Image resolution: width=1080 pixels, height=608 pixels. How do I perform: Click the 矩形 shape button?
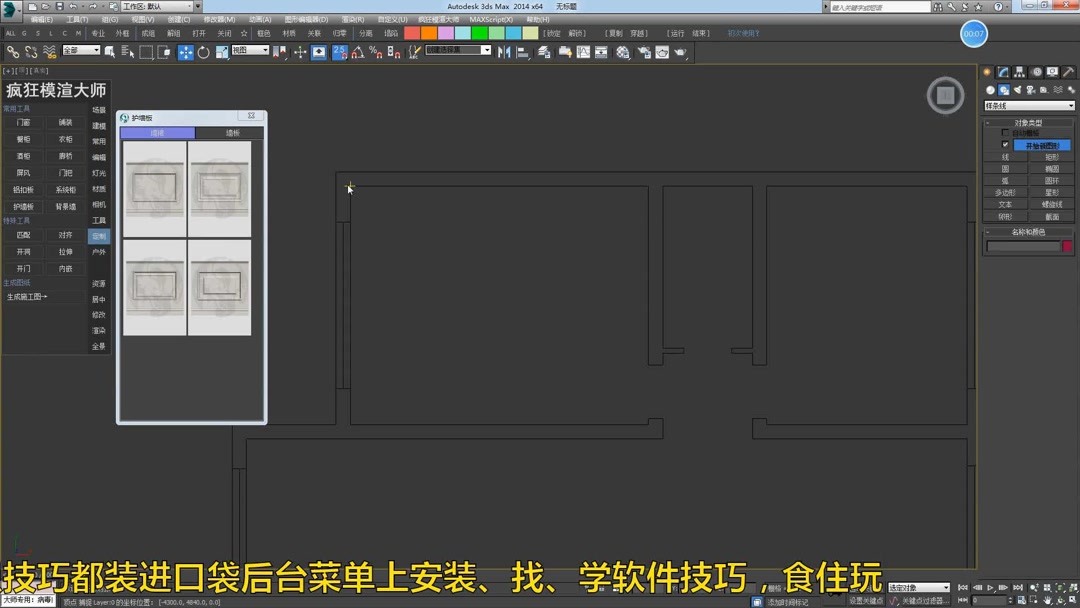click(x=1052, y=156)
